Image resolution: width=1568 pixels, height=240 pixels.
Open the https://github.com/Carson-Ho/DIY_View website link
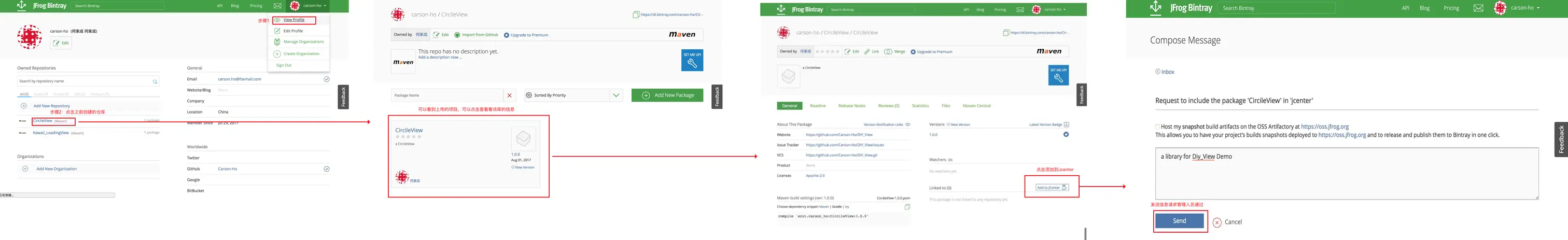tap(839, 135)
